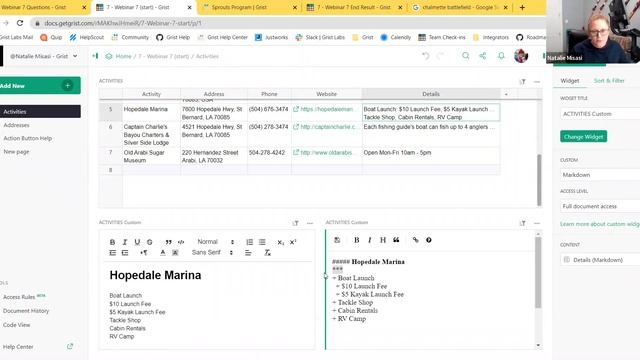Screen dimensions: 640x360
Task: Open menu of left ACTIVITIES Custom widget
Action: (x=310, y=223)
